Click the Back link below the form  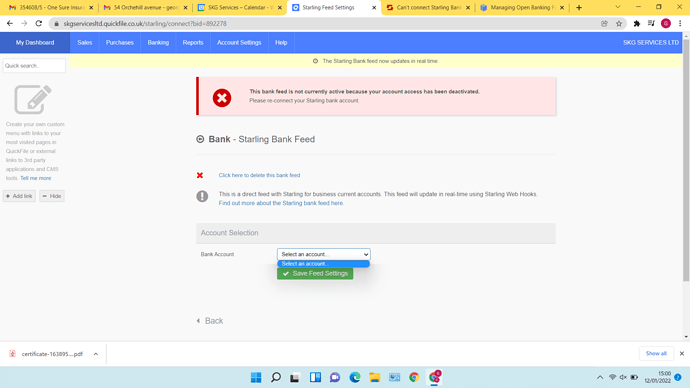point(210,321)
